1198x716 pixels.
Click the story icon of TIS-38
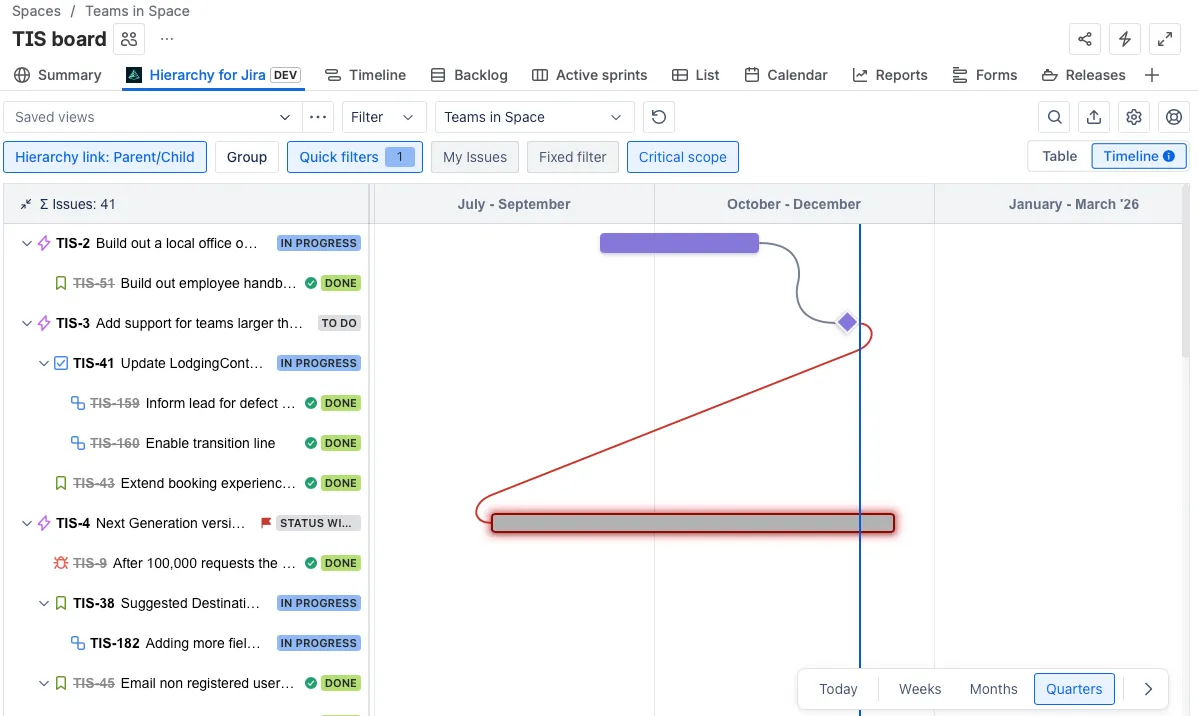pyautogui.click(x=61, y=603)
